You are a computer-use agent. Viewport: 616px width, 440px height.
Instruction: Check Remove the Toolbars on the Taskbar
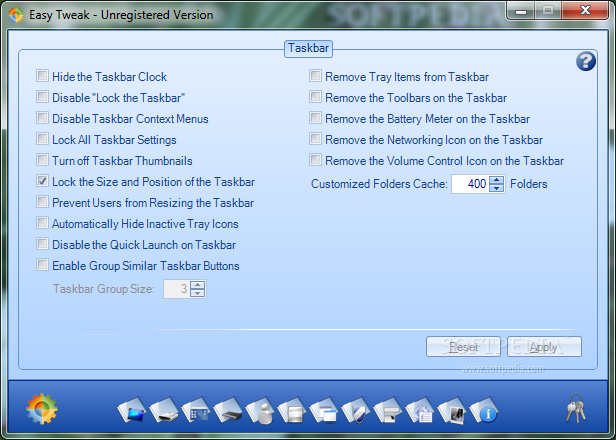(315, 97)
